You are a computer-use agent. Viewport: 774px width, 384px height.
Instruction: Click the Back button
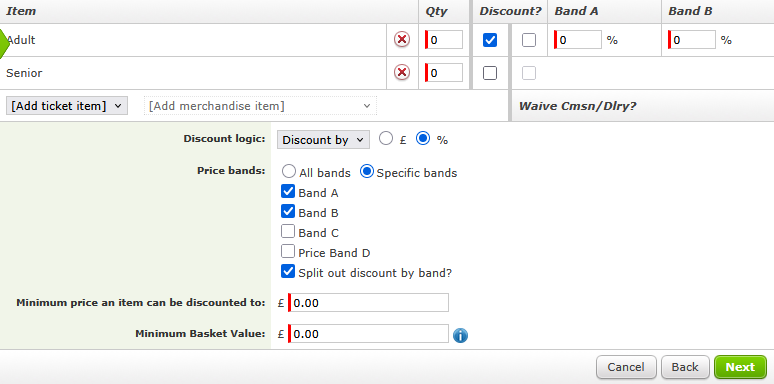point(685,367)
